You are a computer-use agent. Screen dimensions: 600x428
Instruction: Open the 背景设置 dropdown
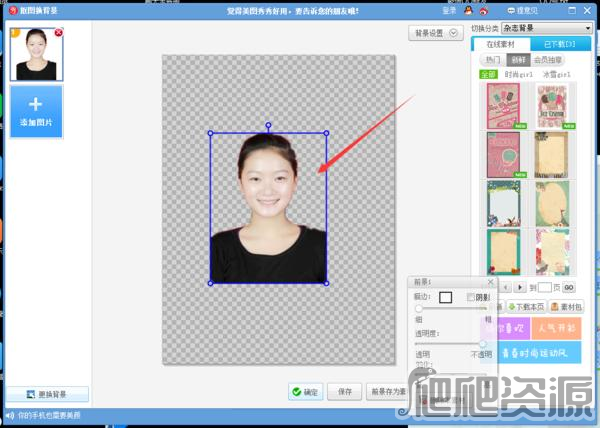point(436,33)
